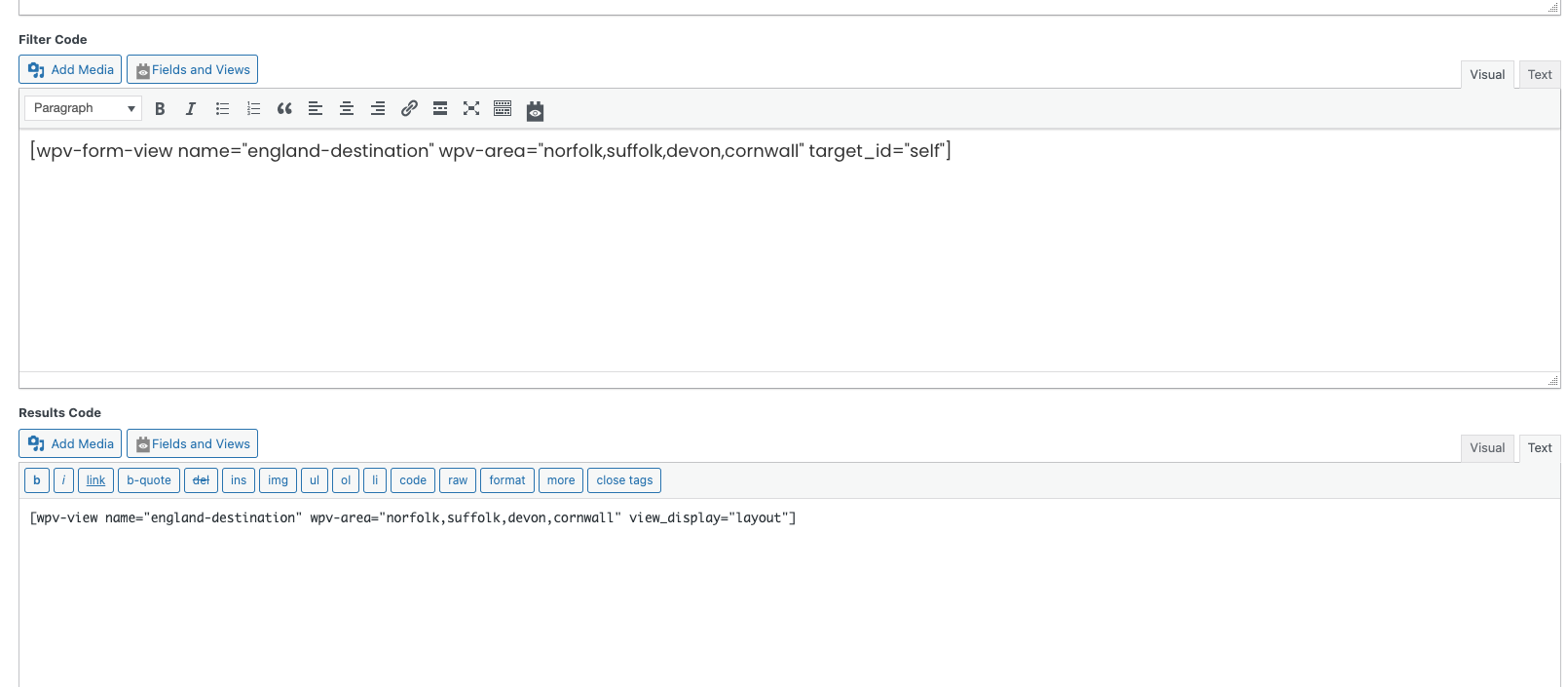Click the i quicktag button
The image size is (1568, 687).
[63, 480]
